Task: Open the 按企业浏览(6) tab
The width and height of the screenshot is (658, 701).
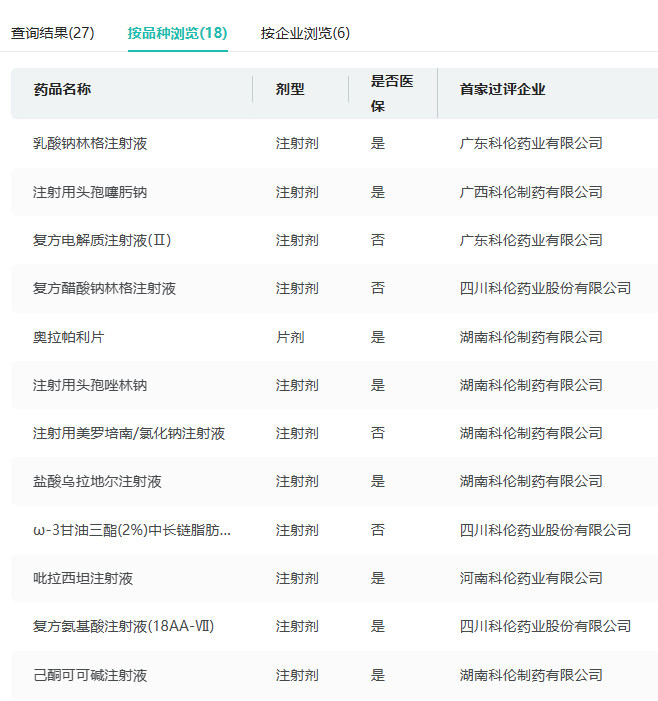Action: pos(305,33)
